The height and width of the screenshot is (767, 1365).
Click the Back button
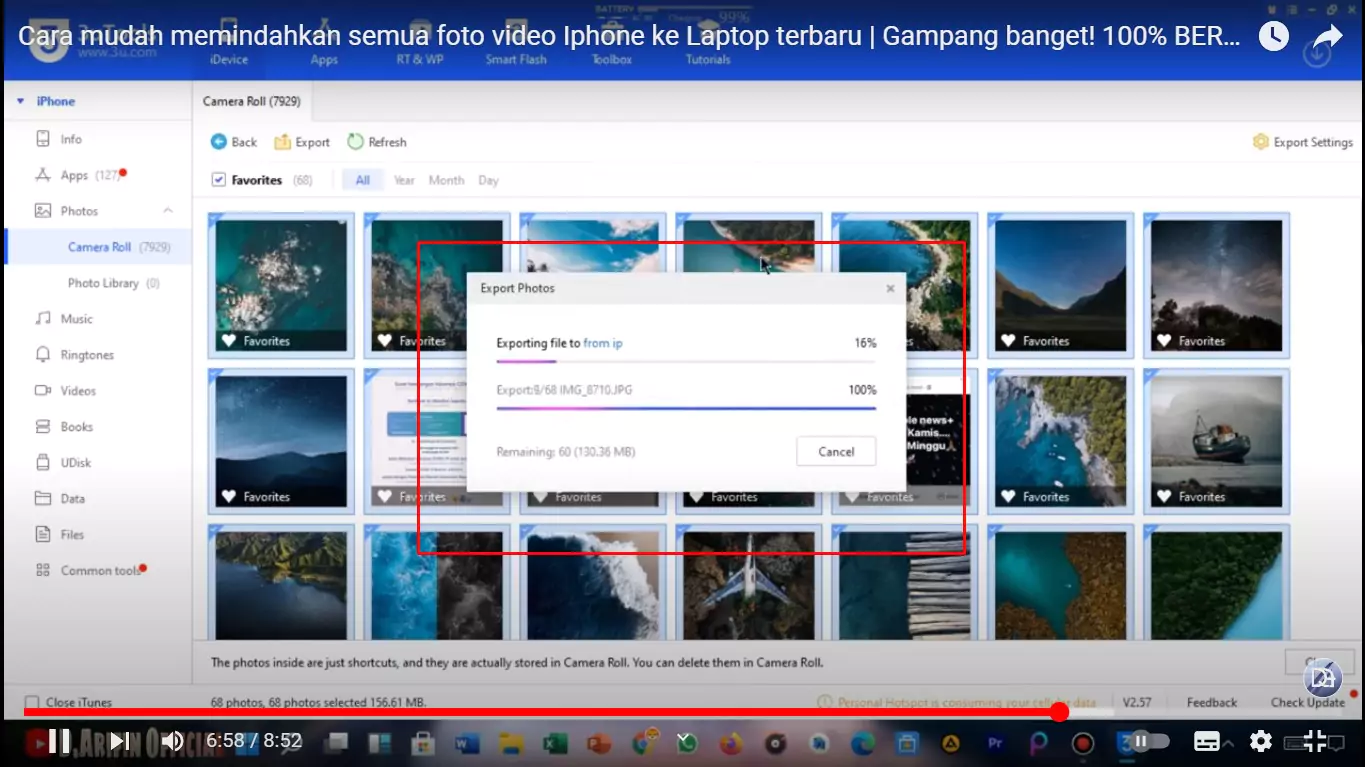(x=234, y=142)
